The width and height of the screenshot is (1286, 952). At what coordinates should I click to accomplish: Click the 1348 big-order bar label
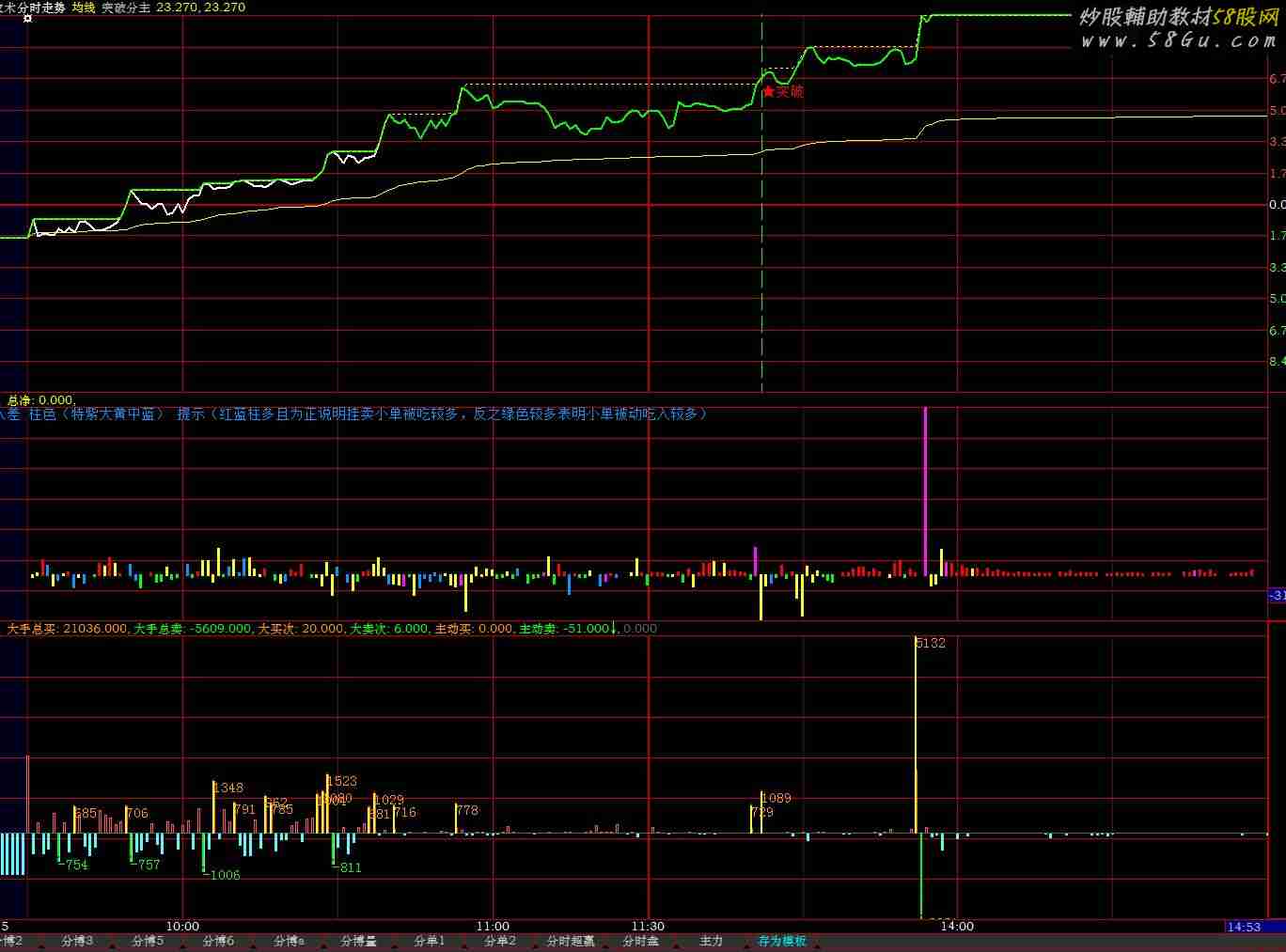(x=228, y=788)
